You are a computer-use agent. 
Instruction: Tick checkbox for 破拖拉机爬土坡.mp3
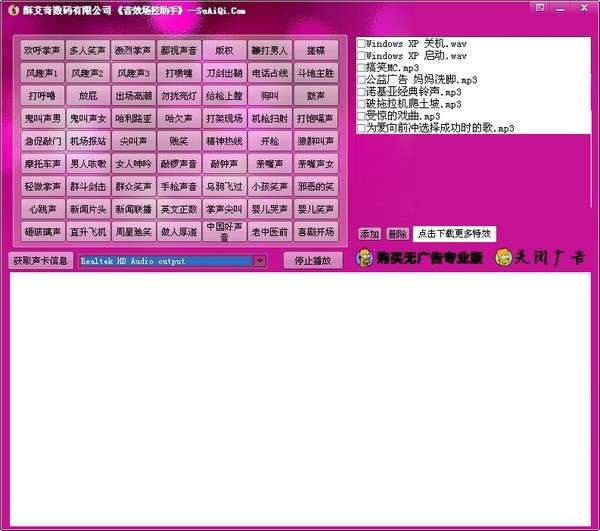[x=361, y=104]
